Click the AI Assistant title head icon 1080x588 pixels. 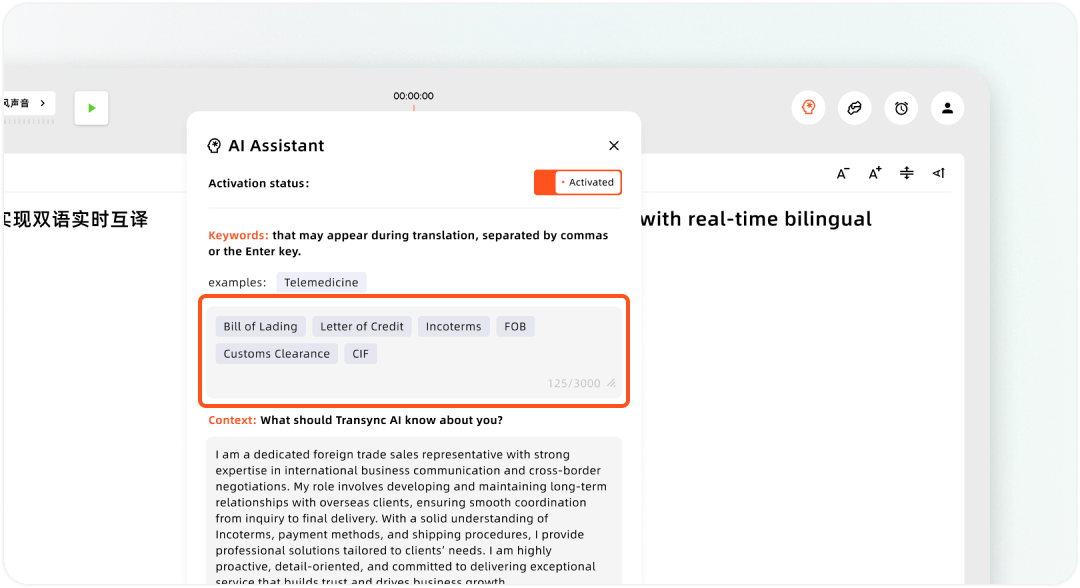[214, 145]
